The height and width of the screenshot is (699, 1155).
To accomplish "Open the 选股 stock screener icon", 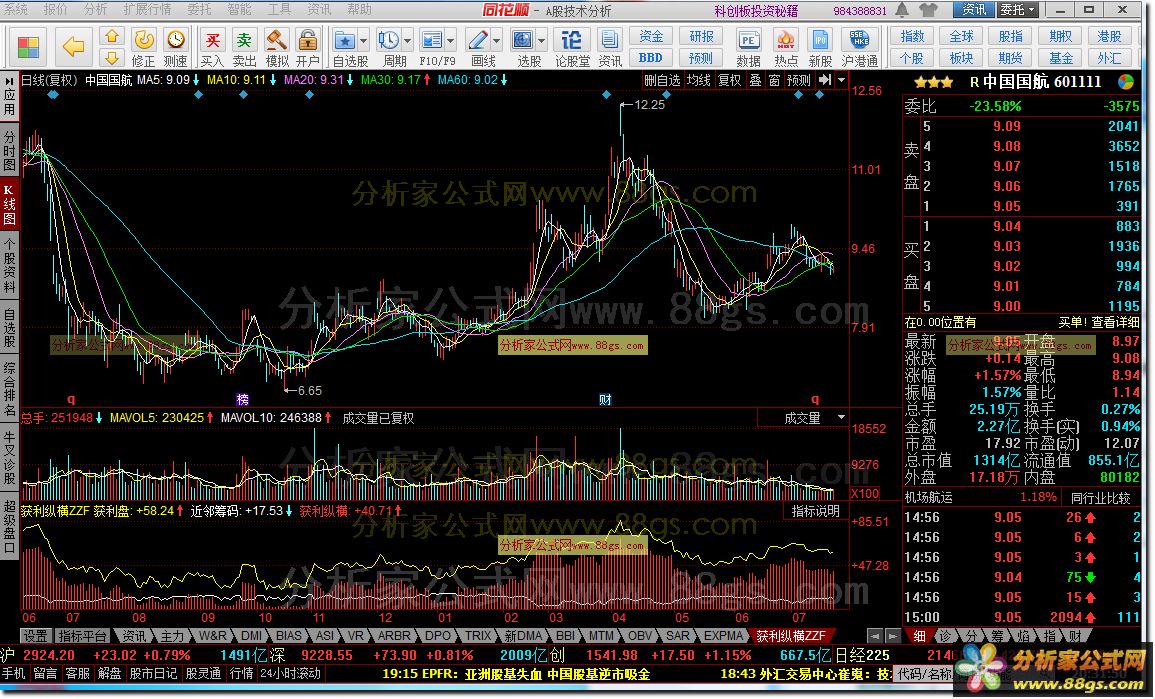I will 522,41.
